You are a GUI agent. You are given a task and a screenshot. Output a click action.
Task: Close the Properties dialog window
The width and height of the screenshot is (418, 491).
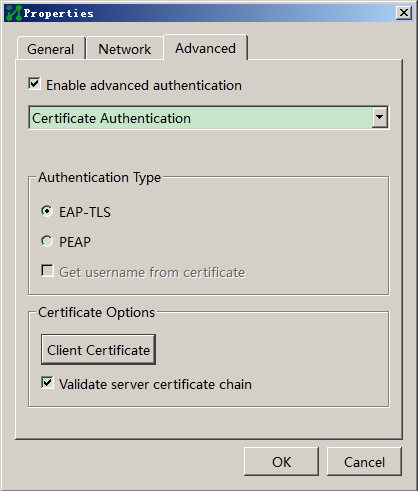404,13
